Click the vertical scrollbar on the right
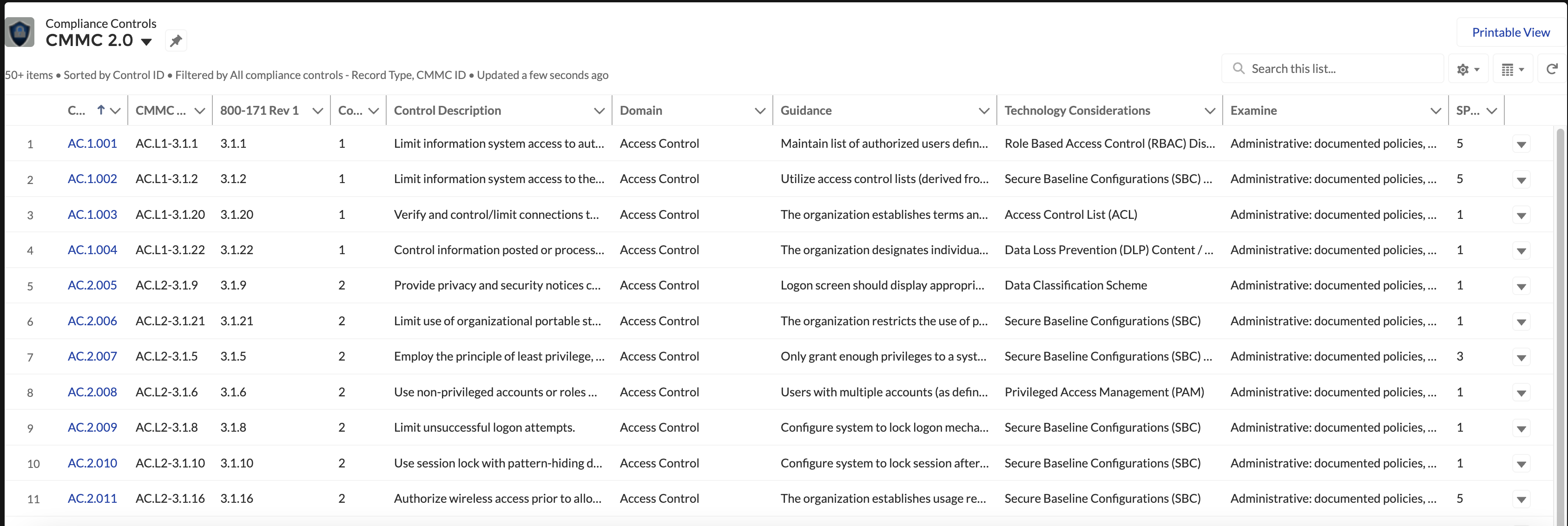 [x=1560, y=304]
